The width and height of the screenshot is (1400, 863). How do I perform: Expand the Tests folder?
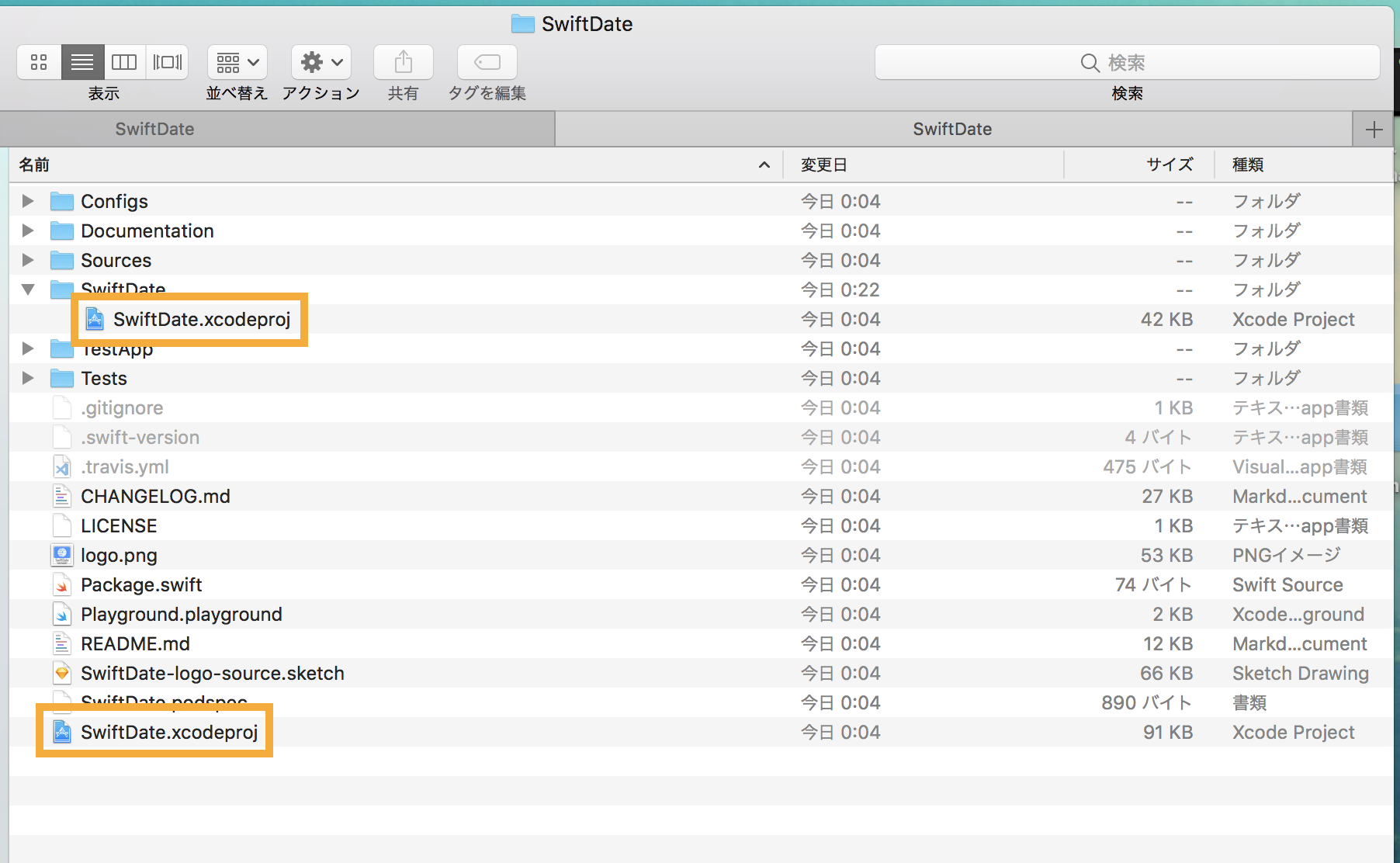[x=27, y=378]
